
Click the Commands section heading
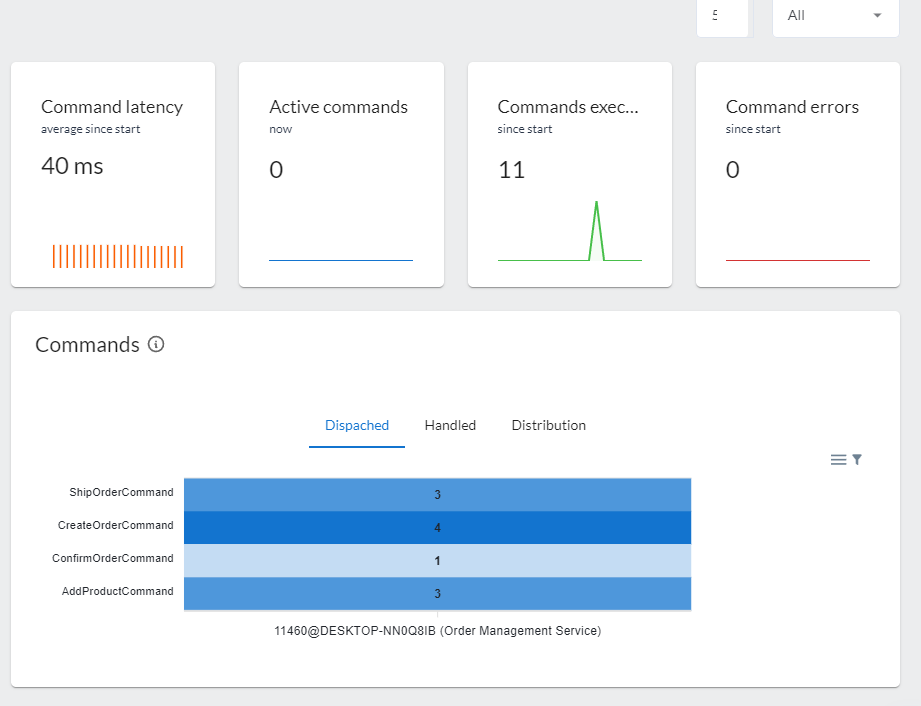(x=88, y=345)
